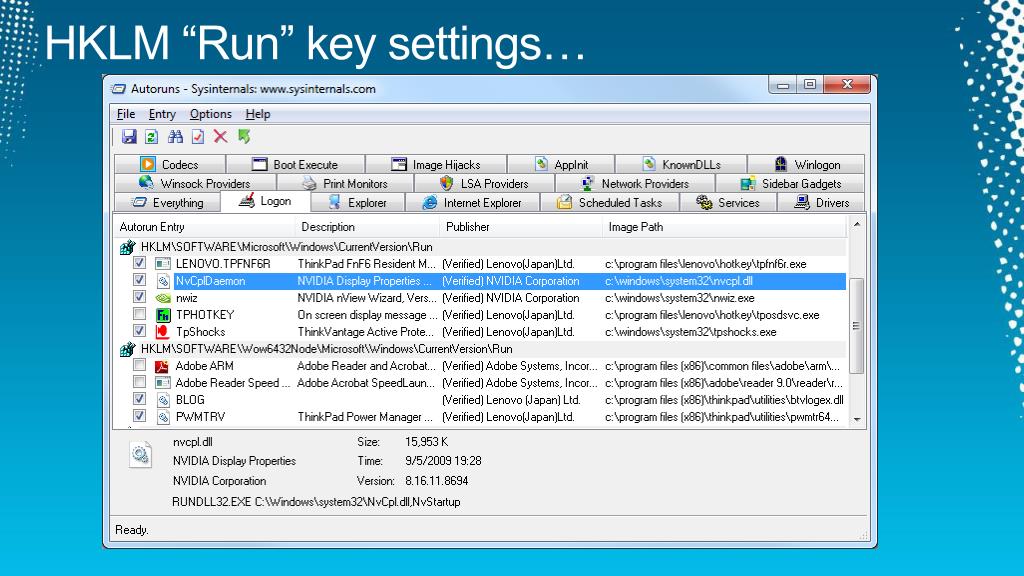Switch to the Internet Explorer tab
Image resolution: width=1024 pixels, height=576 pixels.
pyautogui.click(x=472, y=202)
